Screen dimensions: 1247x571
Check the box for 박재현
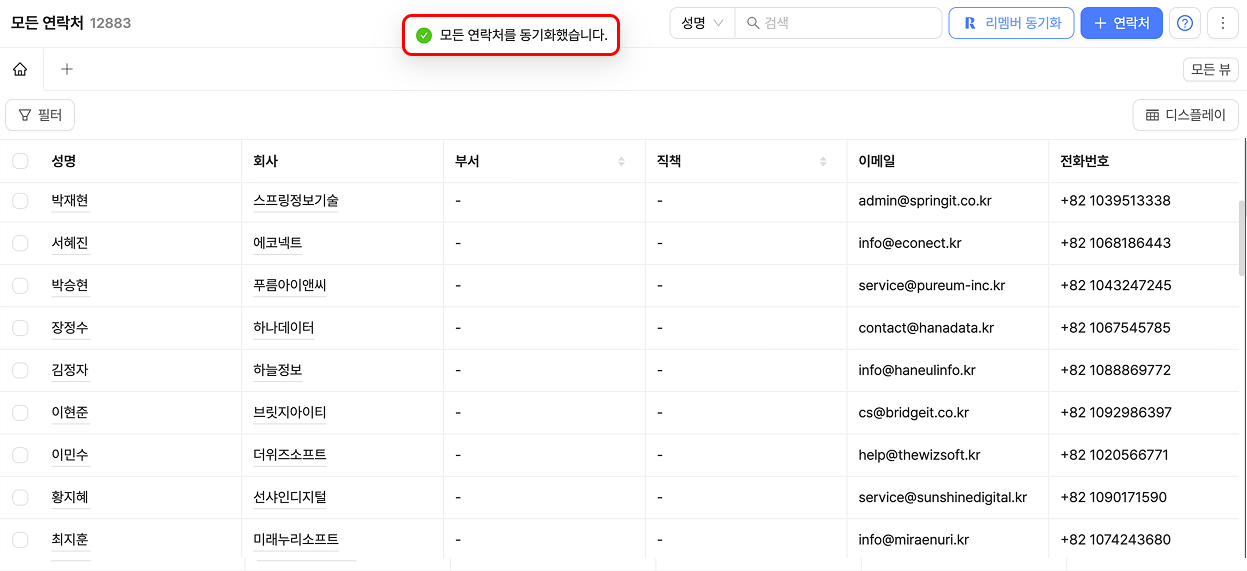[20, 201]
